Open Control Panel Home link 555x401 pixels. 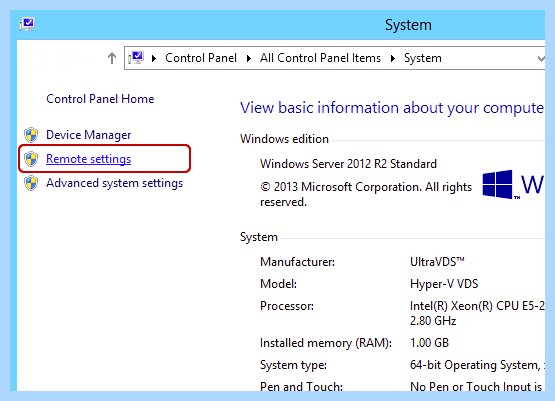[x=100, y=99]
